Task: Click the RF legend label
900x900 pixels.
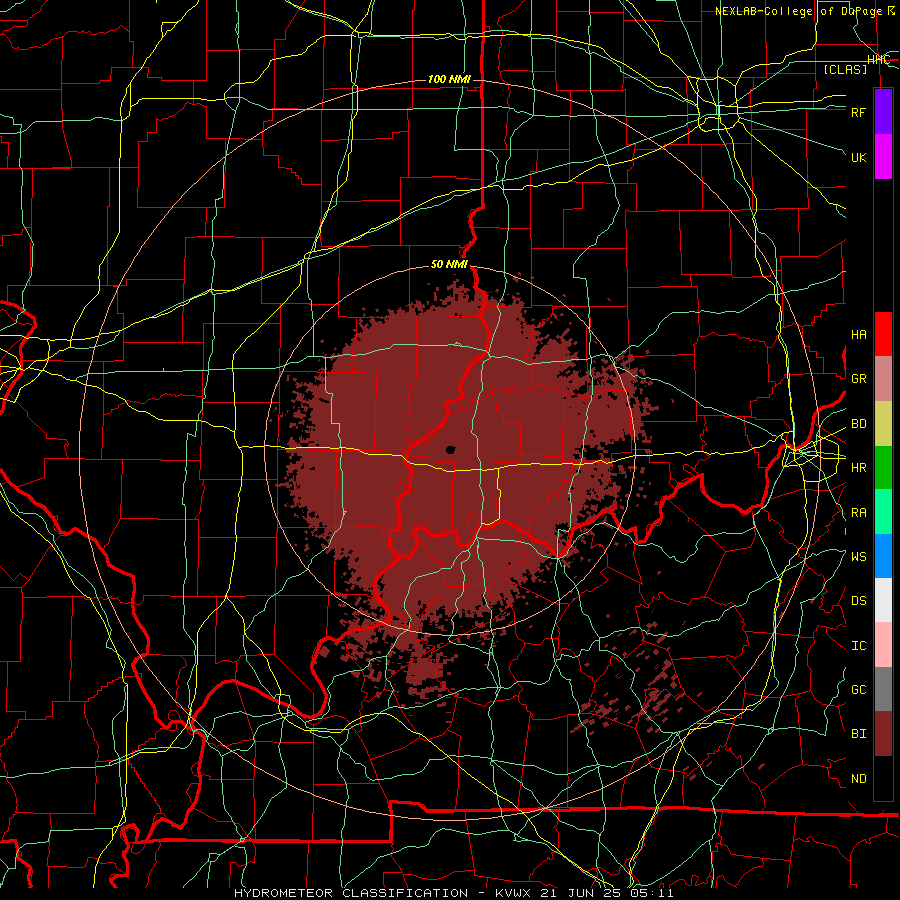Action: click(859, 112)
